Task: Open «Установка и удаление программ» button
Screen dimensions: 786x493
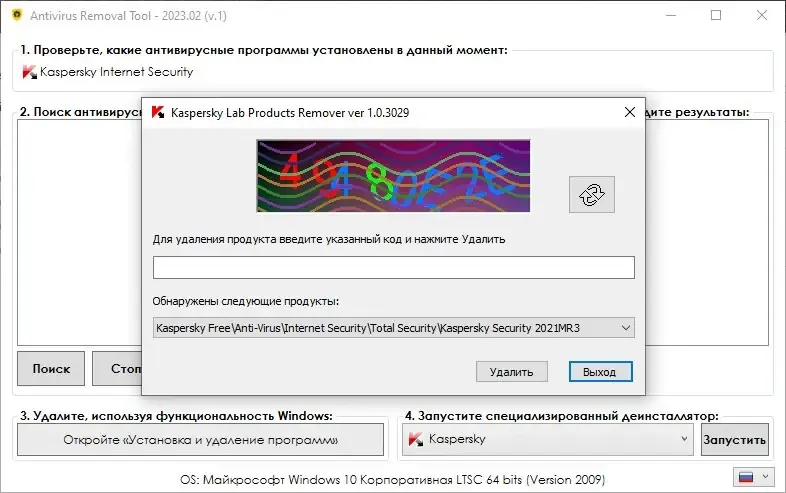Action: (200, 439)
